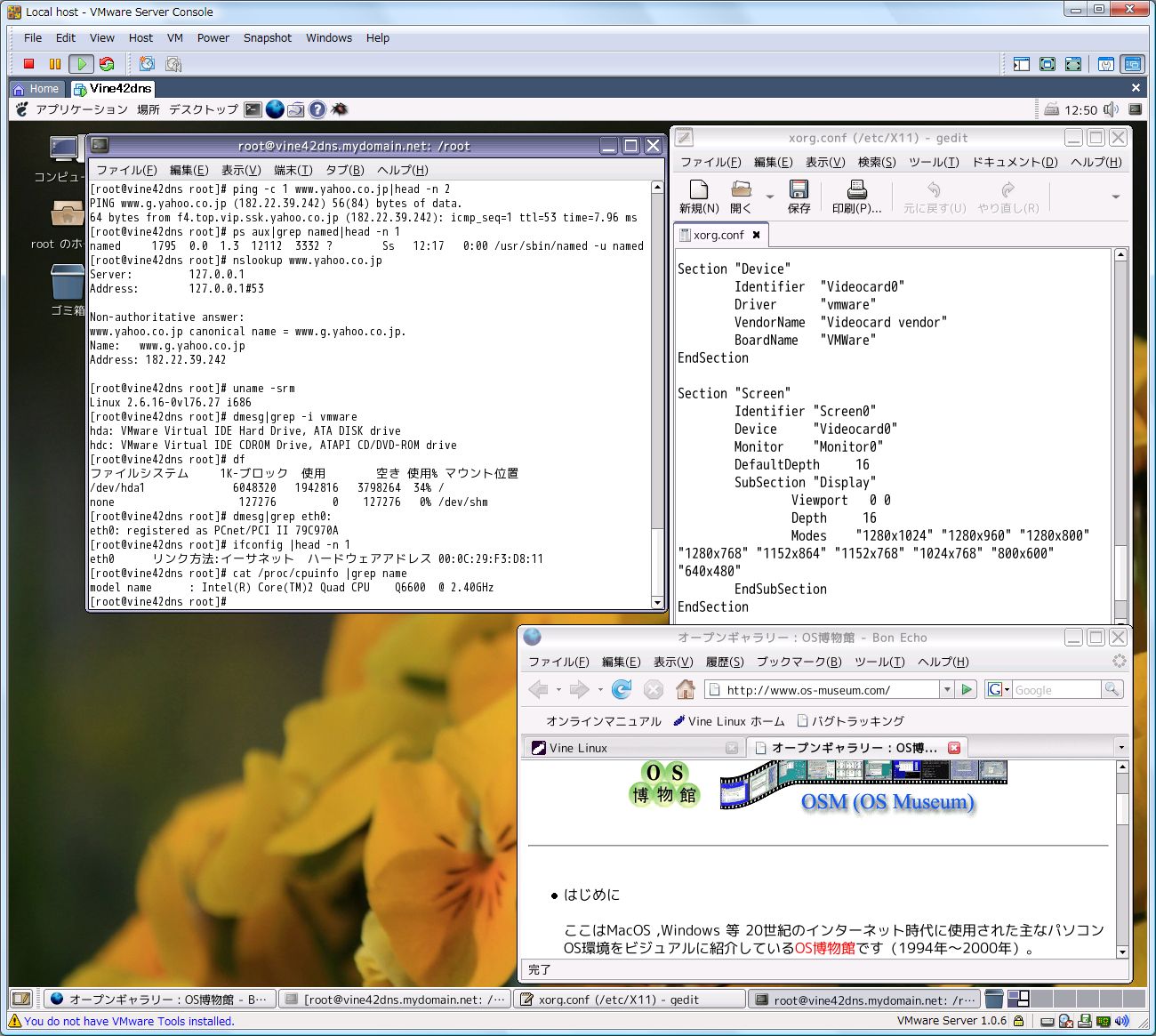Open the Snapshot menu in VMware
Image resolution: width=1156 pixels, height=1036 pixels.
(x=268, y=38)
